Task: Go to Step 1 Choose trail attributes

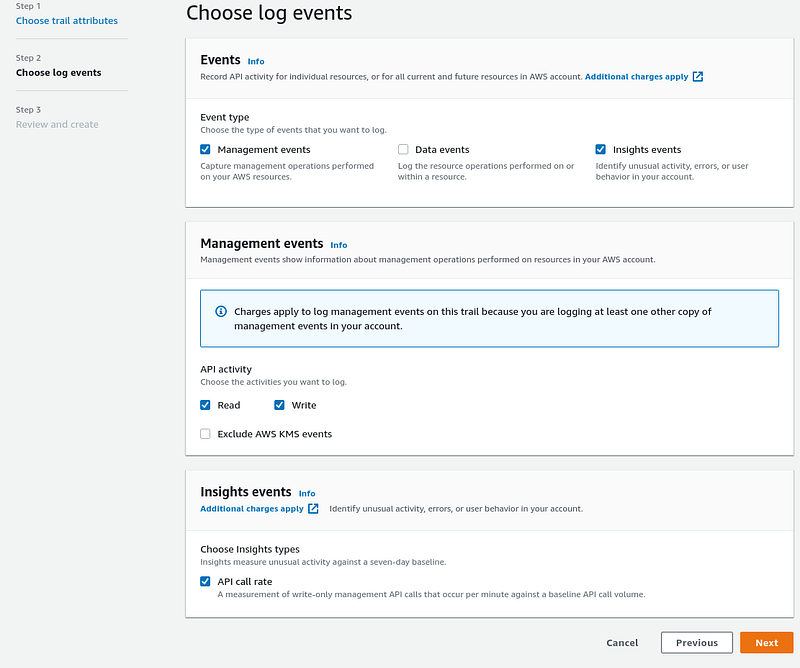Action: tap(67, 21)
